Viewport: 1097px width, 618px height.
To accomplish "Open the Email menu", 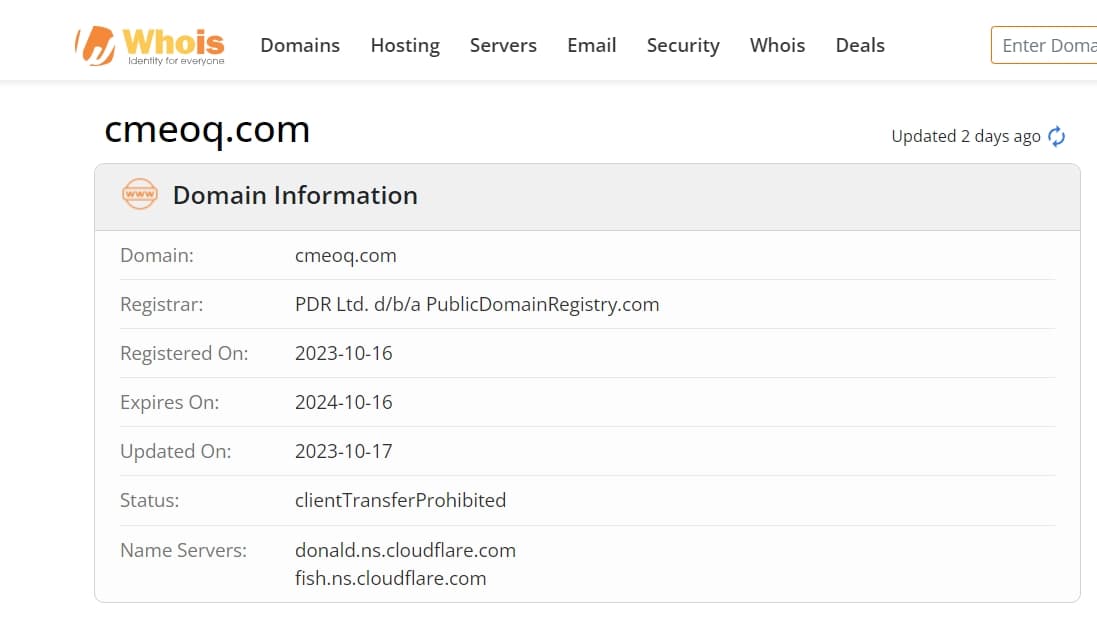I will [x=592, y=45].
